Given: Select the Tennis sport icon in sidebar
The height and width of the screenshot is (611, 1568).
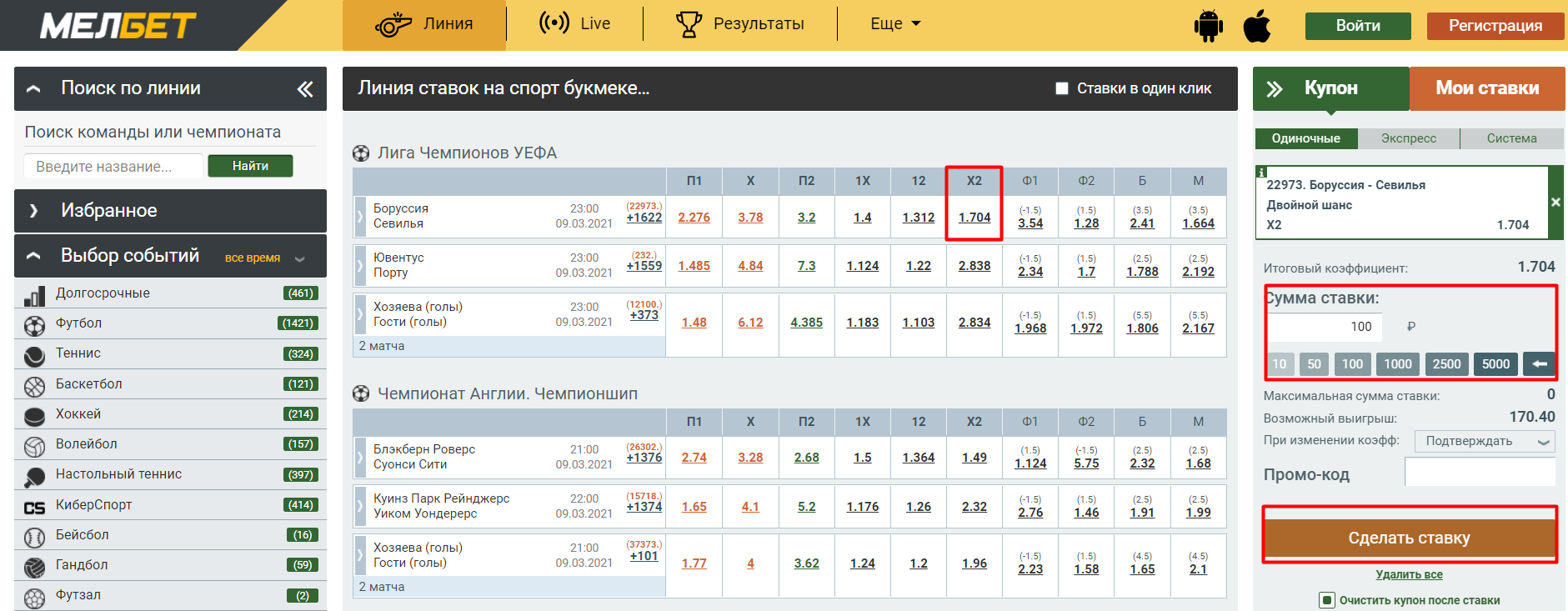Looking at the screenshot, I should (35, 355).
